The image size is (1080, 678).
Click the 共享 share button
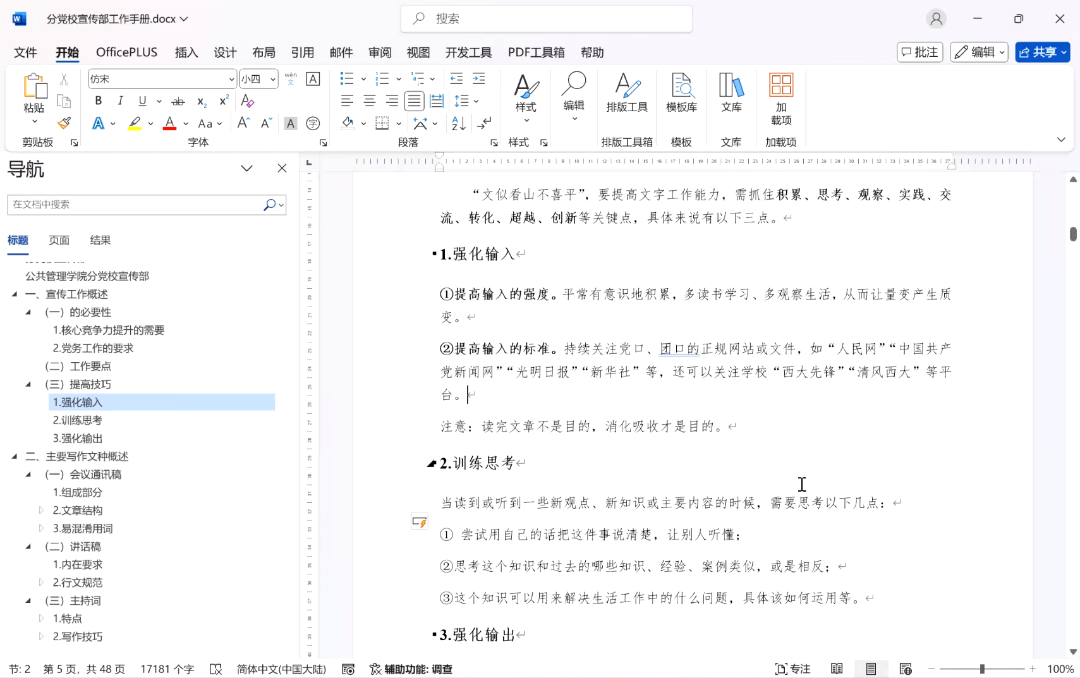1043,52
